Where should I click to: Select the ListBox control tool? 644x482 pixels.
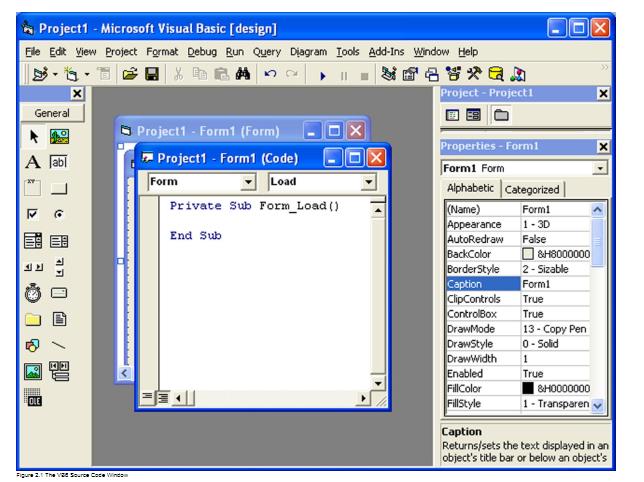click(x=59, y=241)
